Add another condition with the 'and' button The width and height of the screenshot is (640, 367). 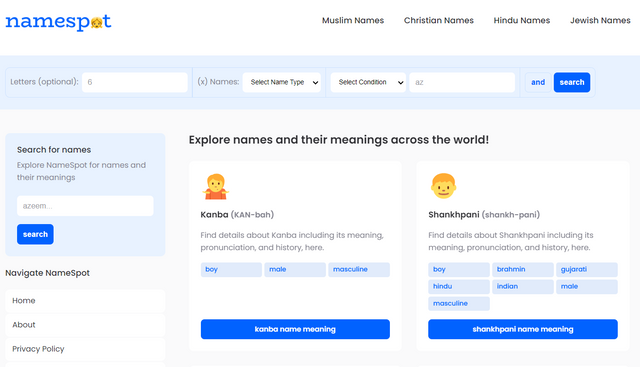coord(538,82)
